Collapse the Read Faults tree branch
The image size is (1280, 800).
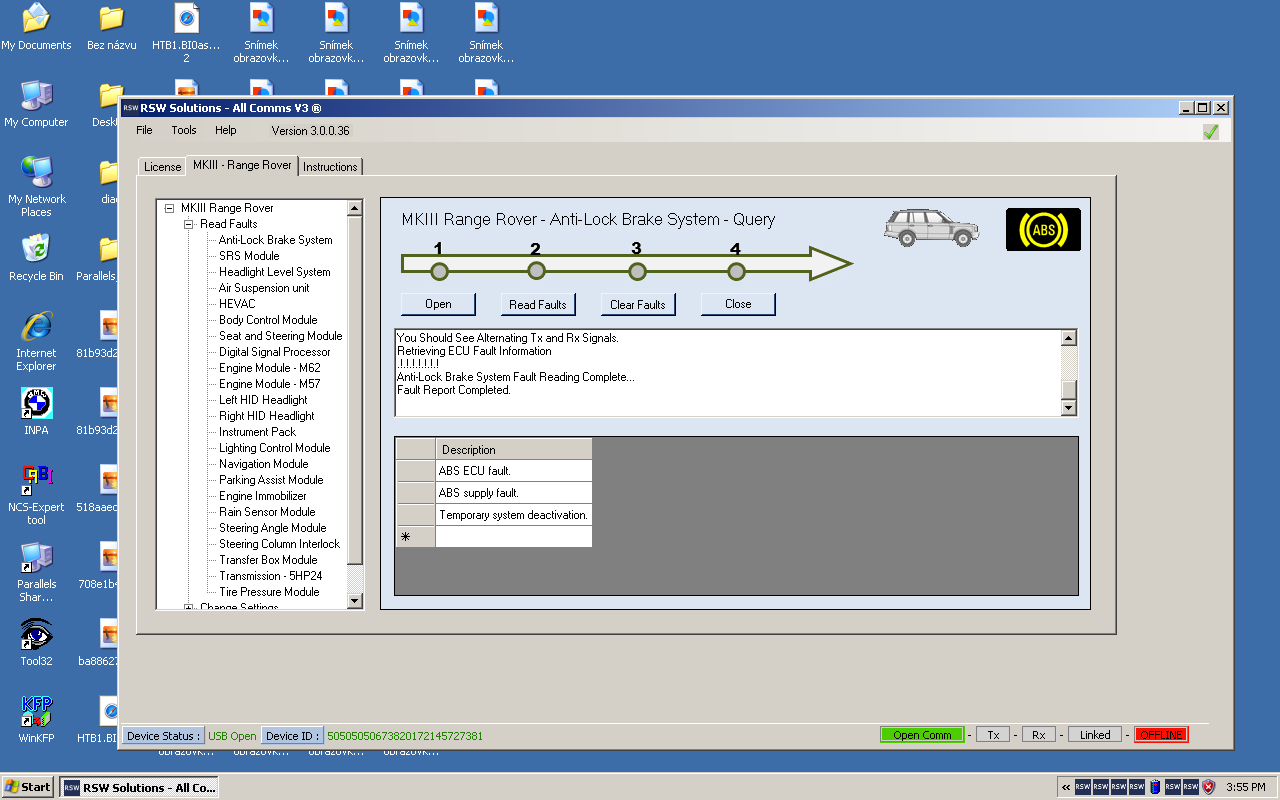click(188, 224)
